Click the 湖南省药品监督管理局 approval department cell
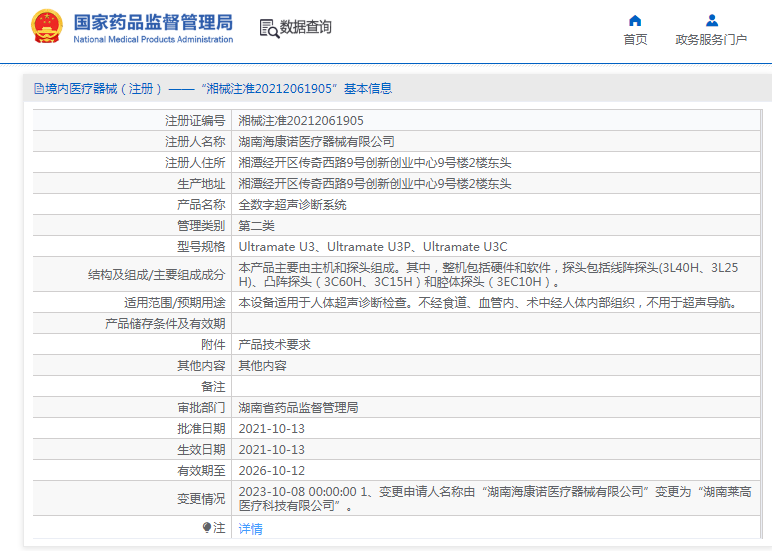The image size is (772, 551). [298, 407]
